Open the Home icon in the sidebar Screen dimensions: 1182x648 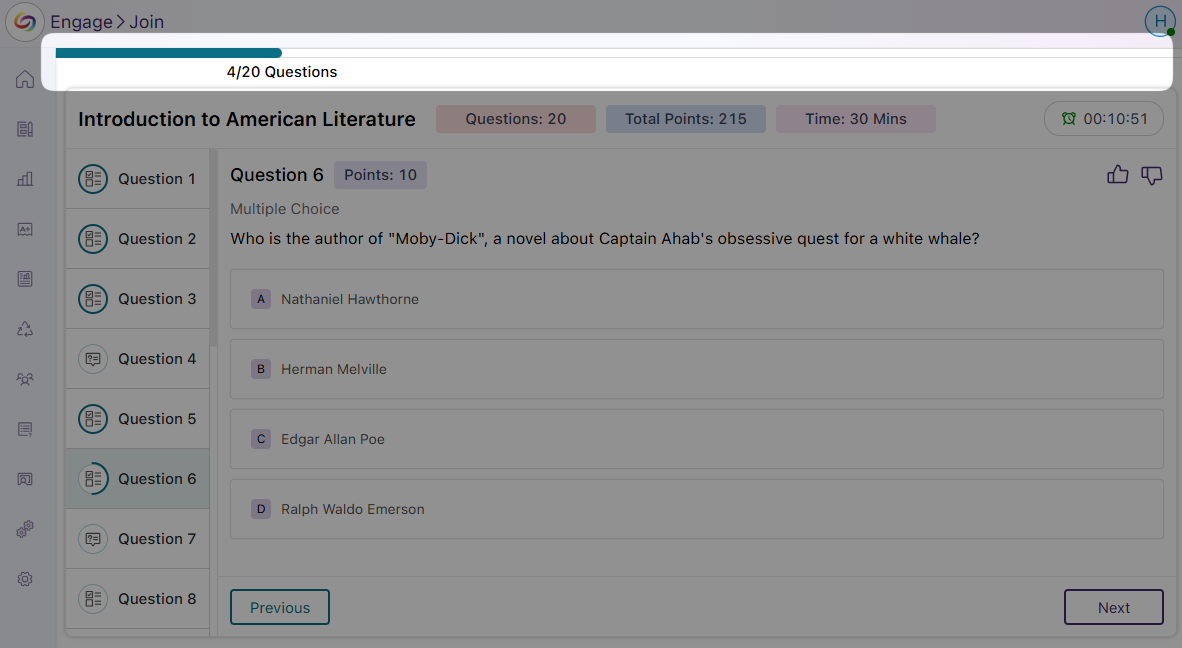25,80
